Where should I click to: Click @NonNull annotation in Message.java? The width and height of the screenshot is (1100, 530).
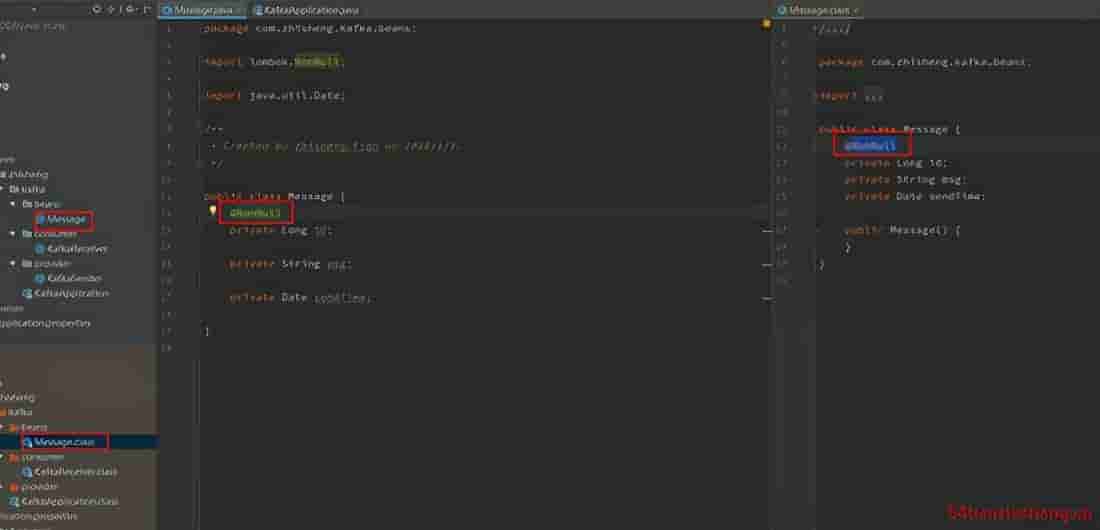(255, 211)
